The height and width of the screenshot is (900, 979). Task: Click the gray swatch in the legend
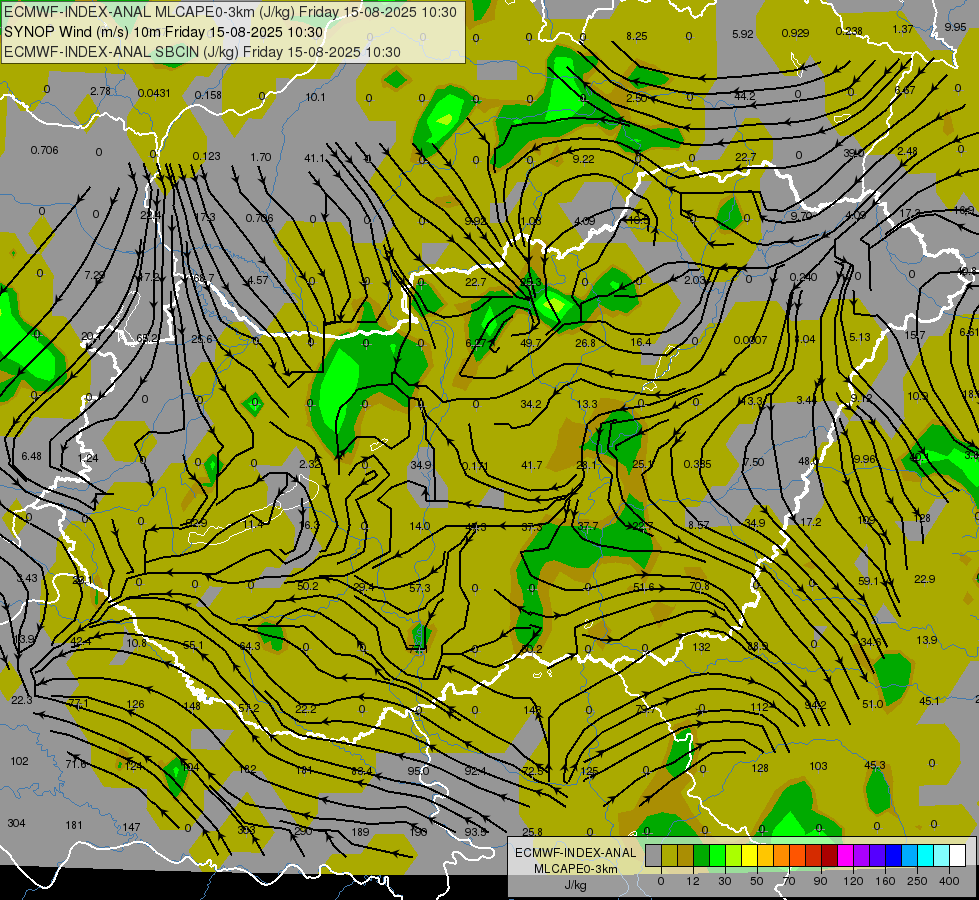tap(653, 856)
